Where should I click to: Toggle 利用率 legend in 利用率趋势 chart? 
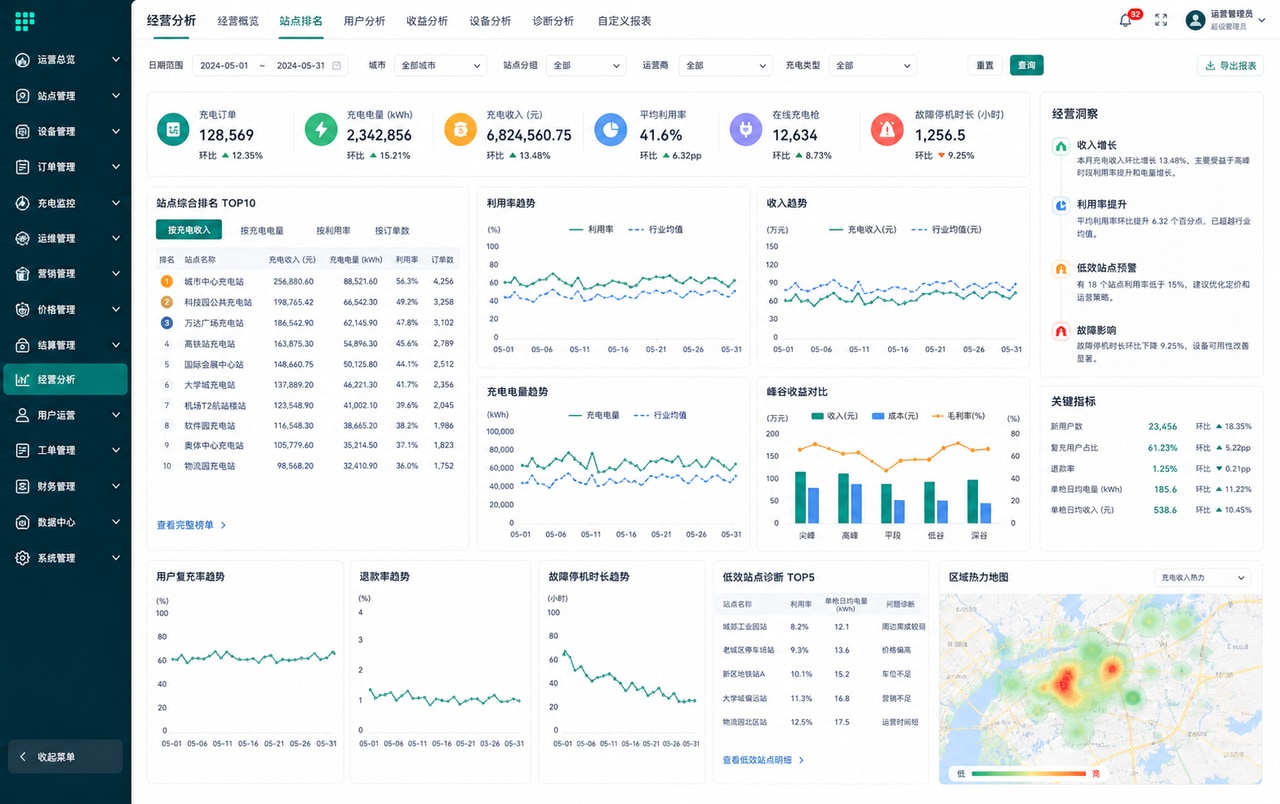pyautogui.click(x=592, y=229)
